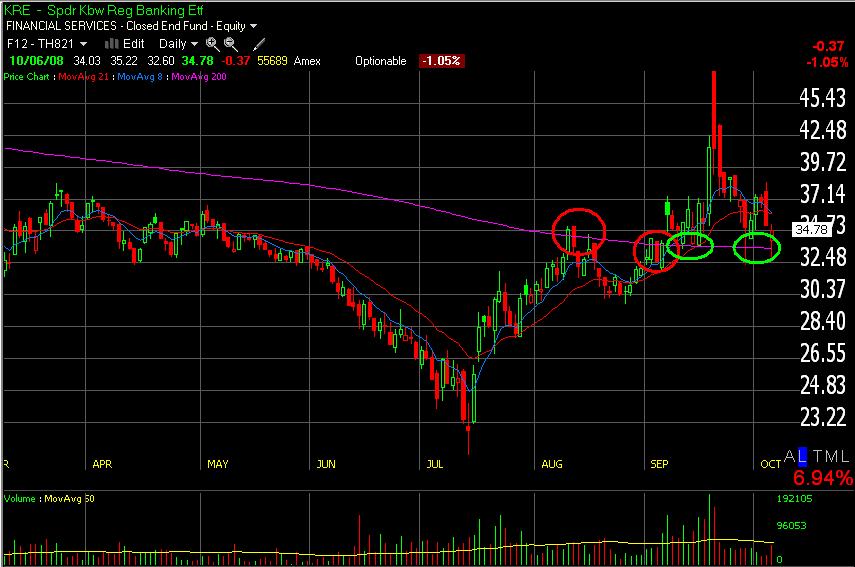Expand the F12 - TH821 template dropdown
Screen dimensions: 855x567
click(47, 44)
